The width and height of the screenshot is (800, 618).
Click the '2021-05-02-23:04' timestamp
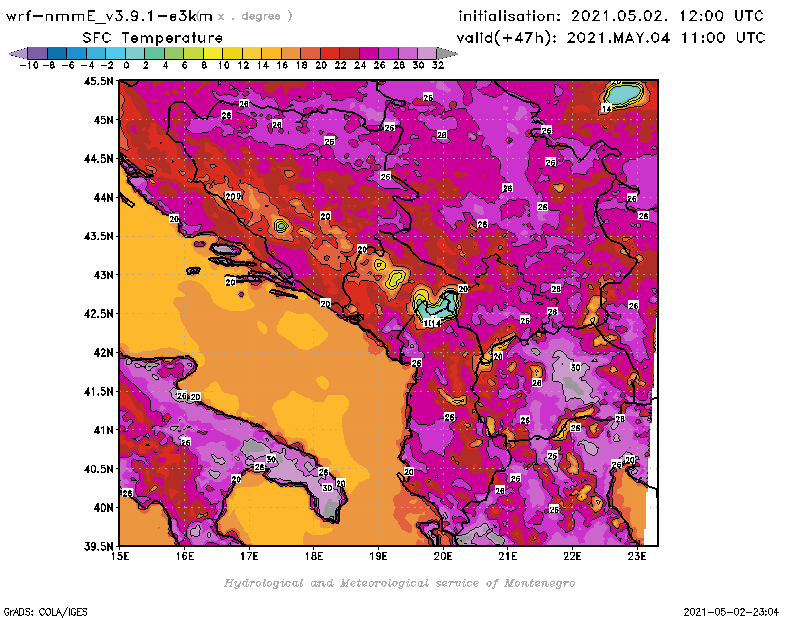point(731,612)
